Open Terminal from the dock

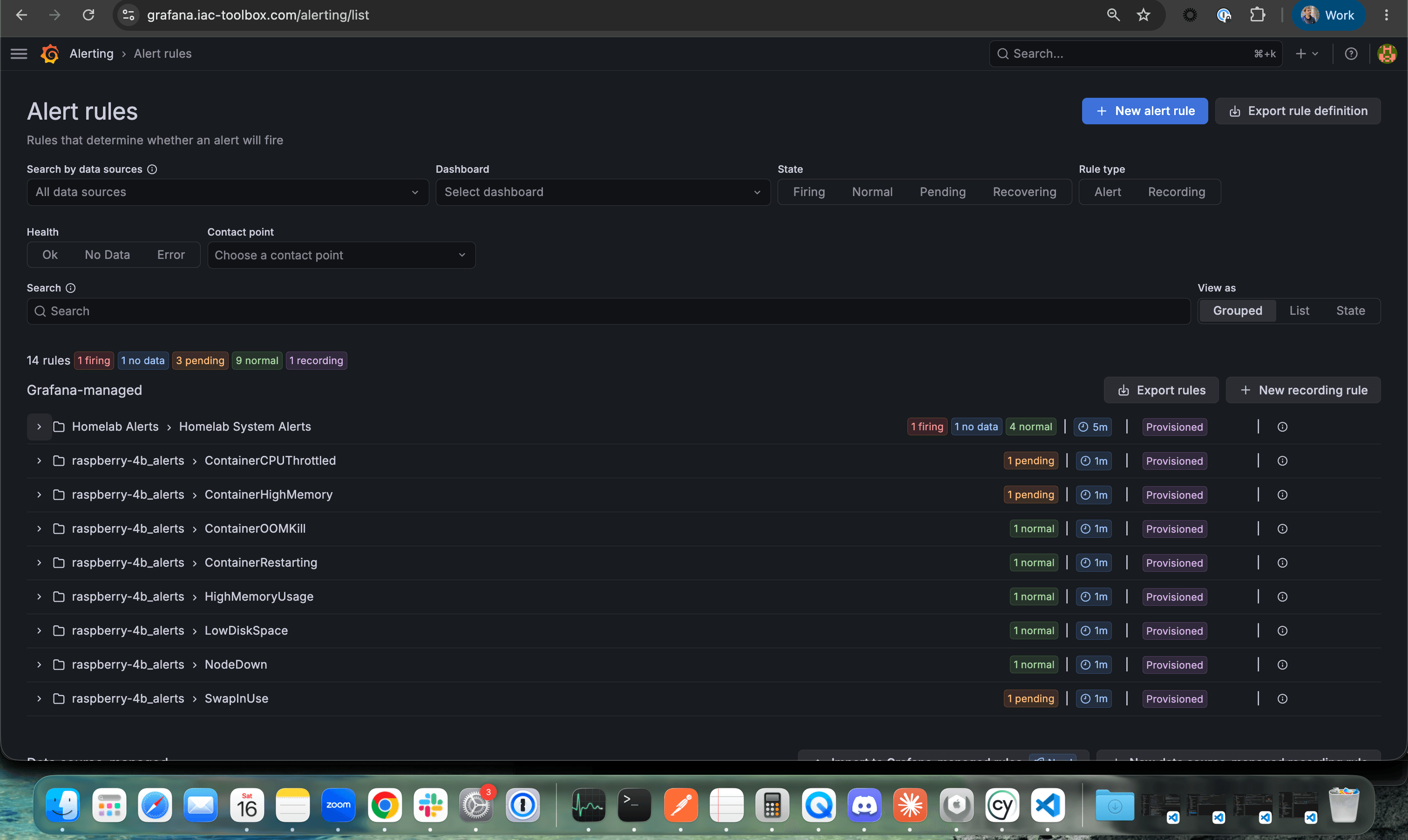(x=634, y=804)
